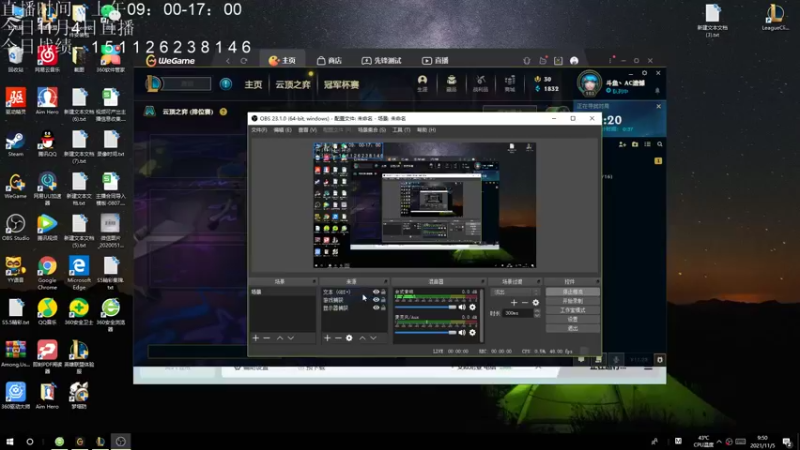Open the Tools (T) menu in OBS
The height and width of the screenshot is (450, 800).
401,130
